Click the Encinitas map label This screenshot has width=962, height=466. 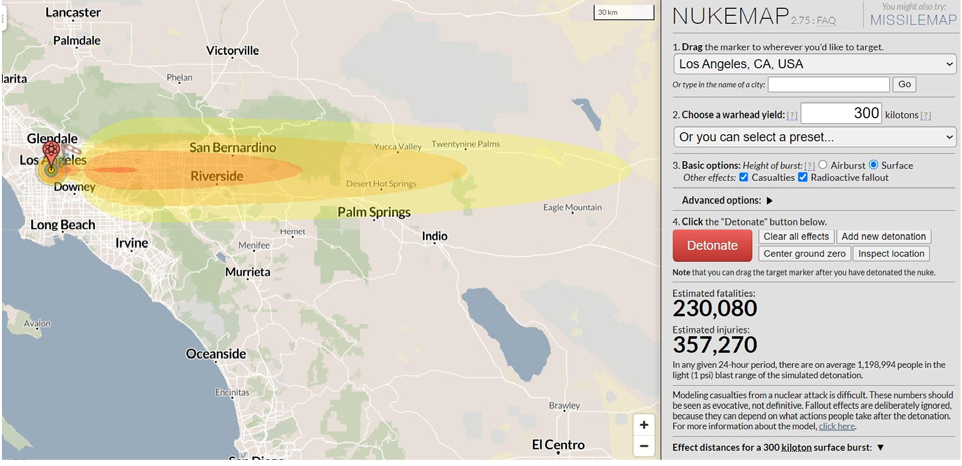tap(232, 392)
